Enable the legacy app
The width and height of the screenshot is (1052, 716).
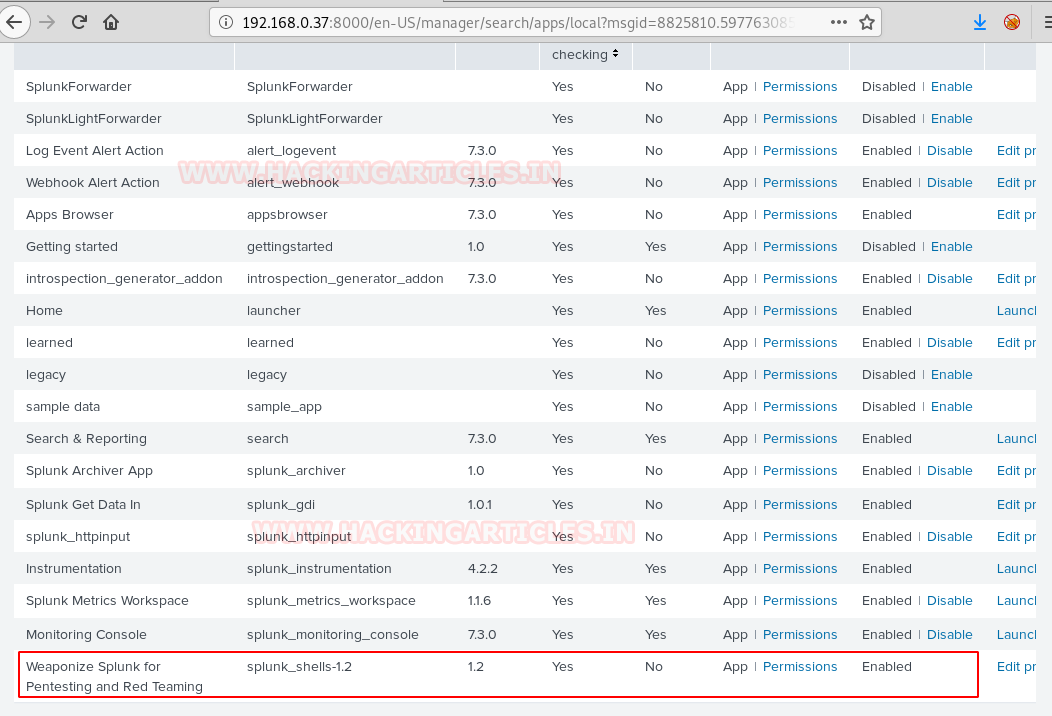(951, 374)
